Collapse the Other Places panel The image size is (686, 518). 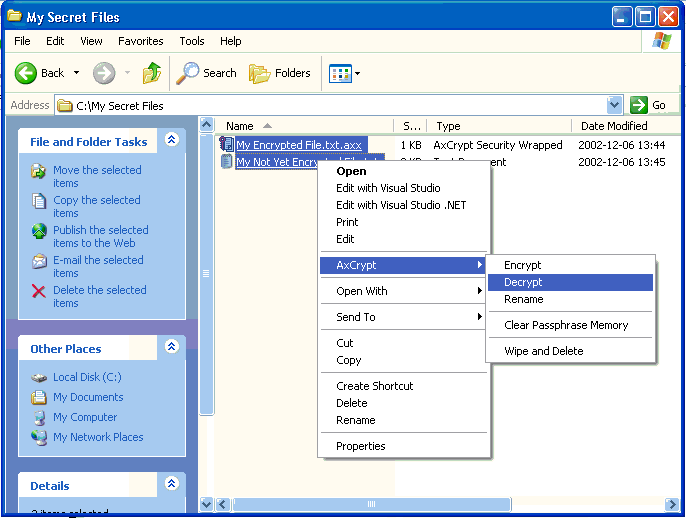click(x=172, y=348)
